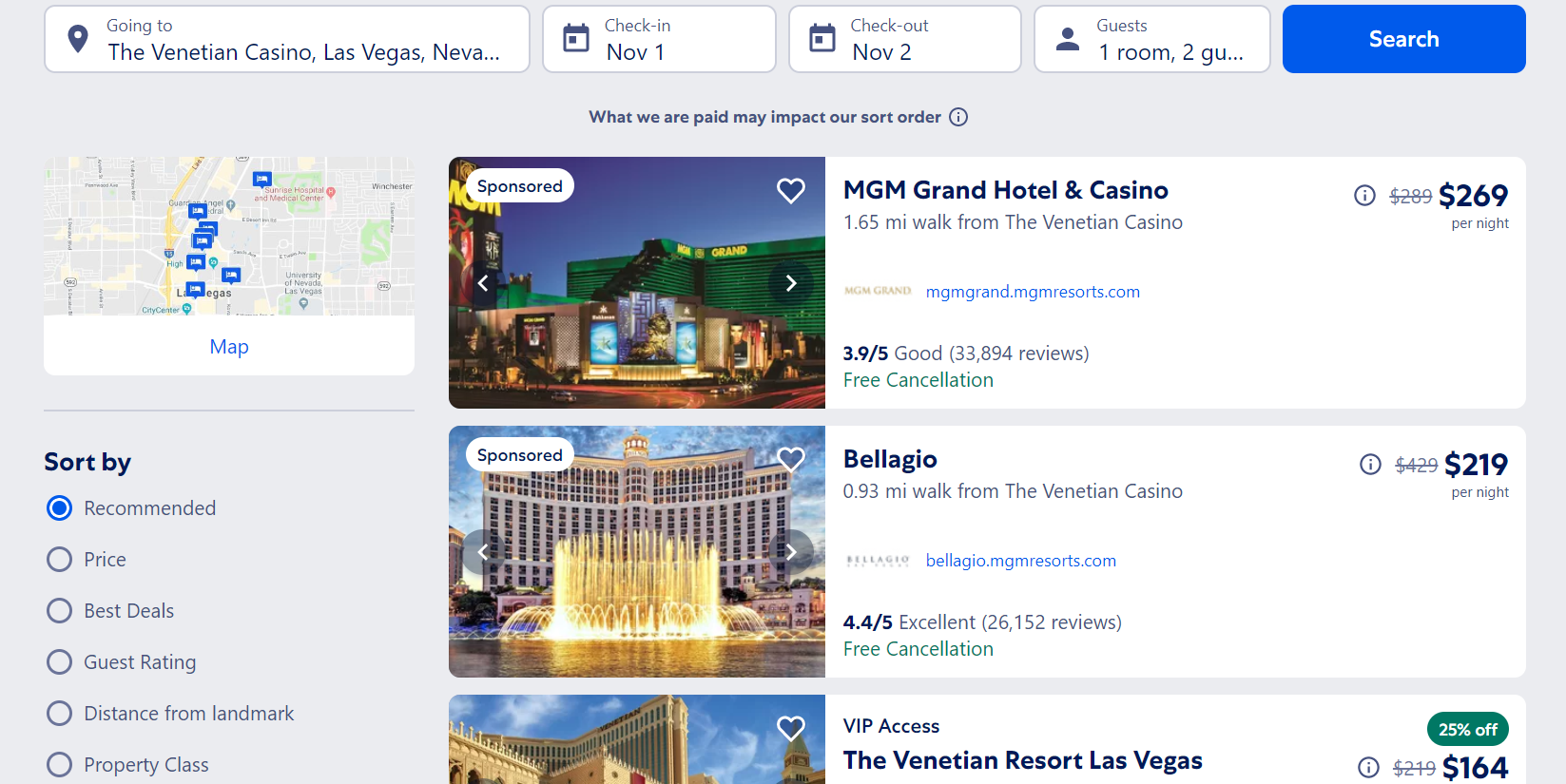
Task: View price info icon for Bellagio
Action: (1370, 465)
